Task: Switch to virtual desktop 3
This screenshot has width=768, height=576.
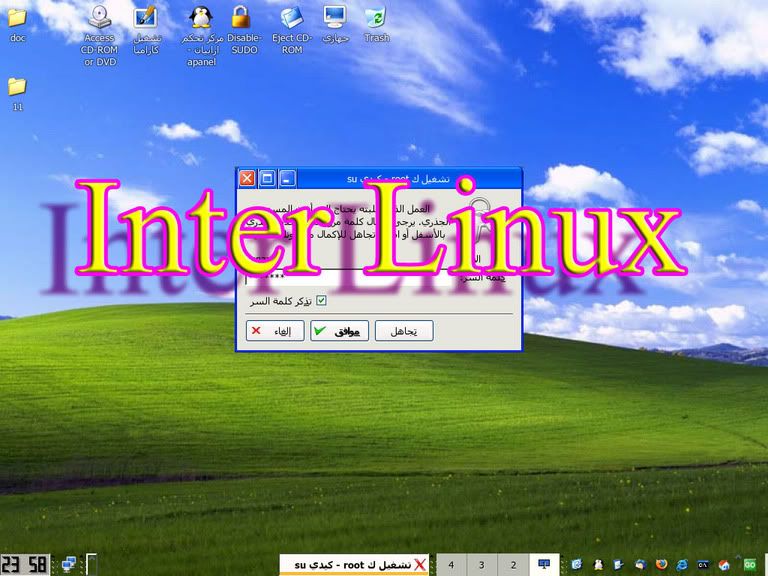Action: 481,565
